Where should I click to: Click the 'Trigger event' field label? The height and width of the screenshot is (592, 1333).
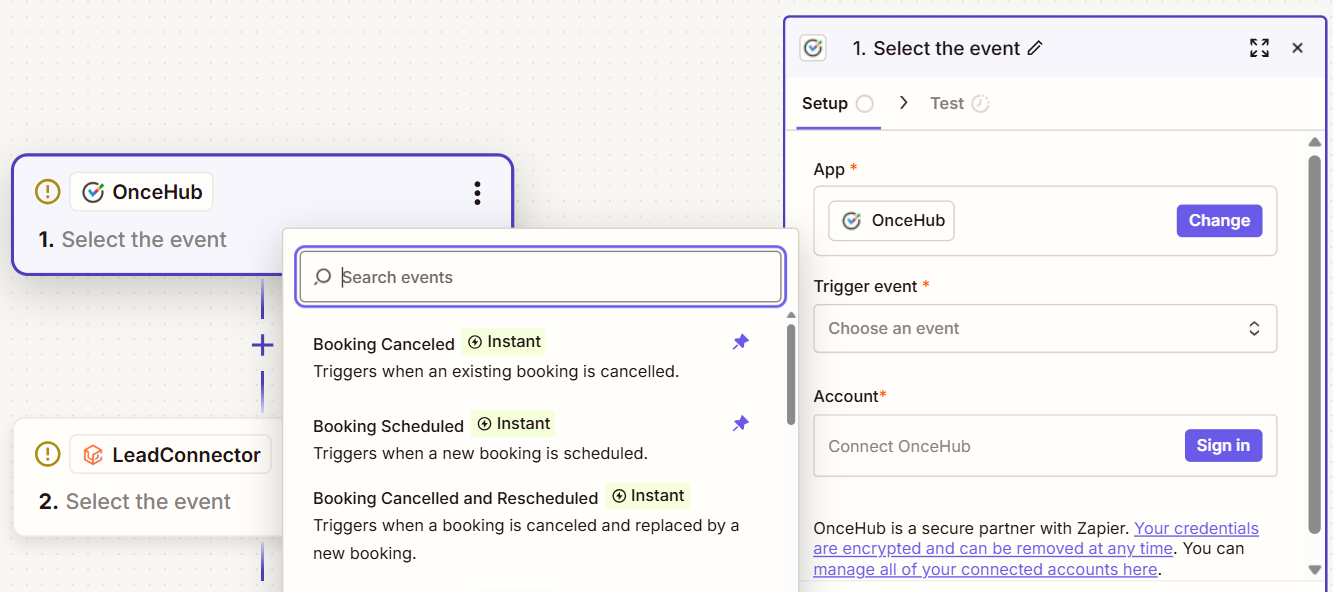(x=865, y=286)
